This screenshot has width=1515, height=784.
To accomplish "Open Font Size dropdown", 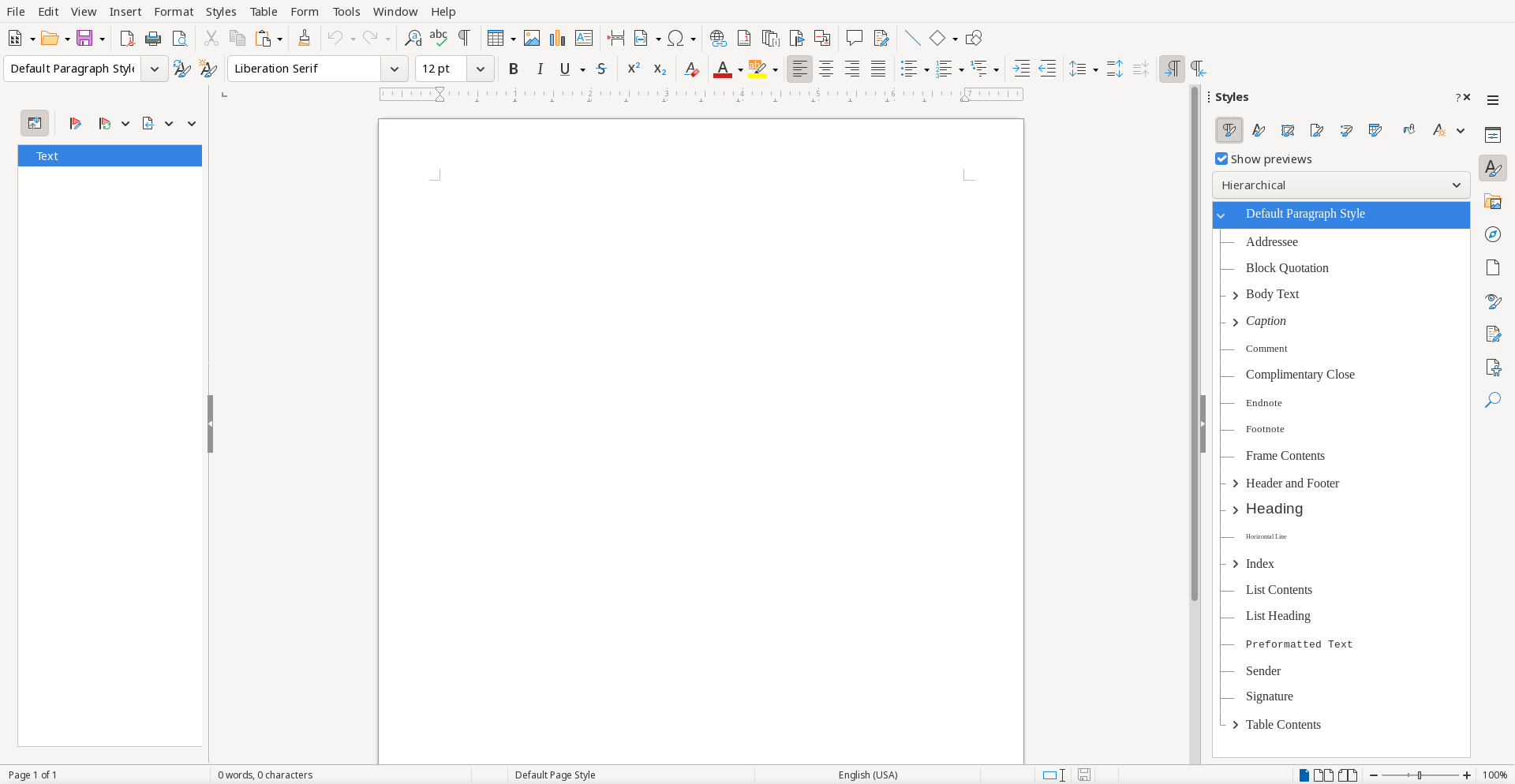I will 480,69.
